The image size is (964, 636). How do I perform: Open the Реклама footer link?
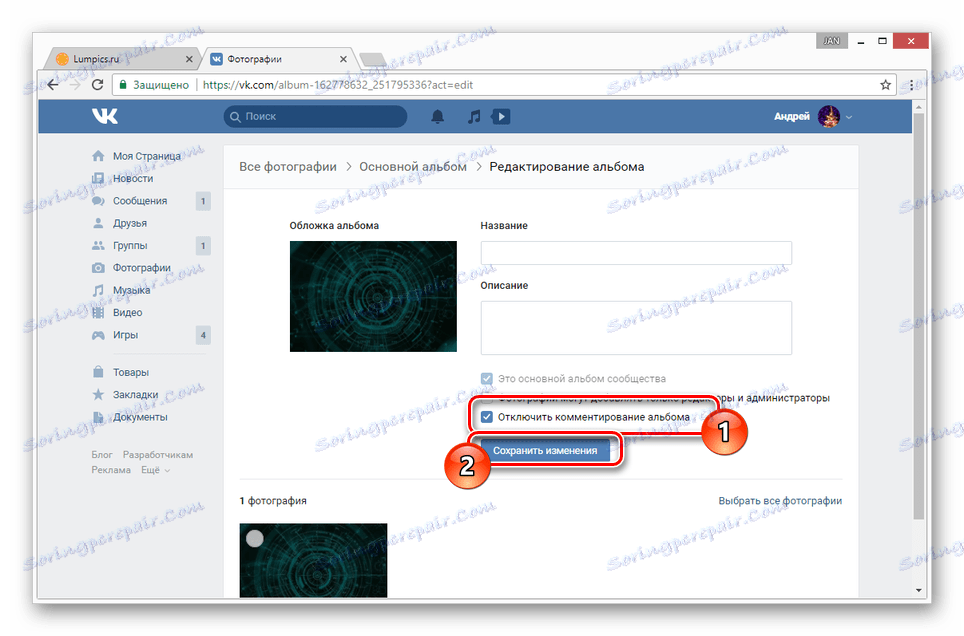(x=111, y=470)
